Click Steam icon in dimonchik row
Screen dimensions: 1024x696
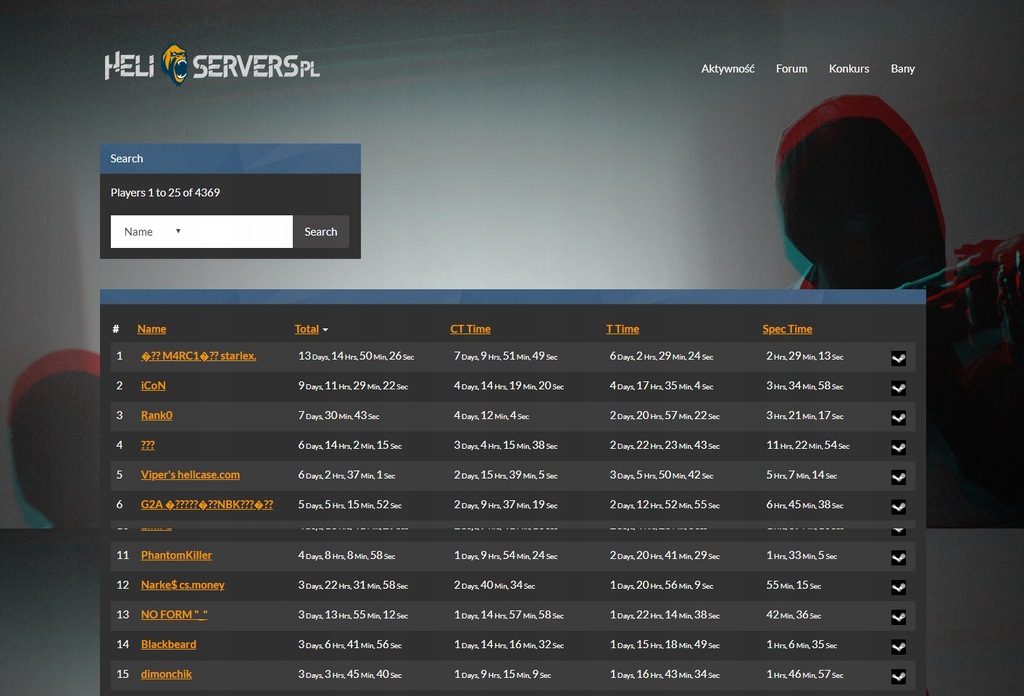tap(898, 677)
